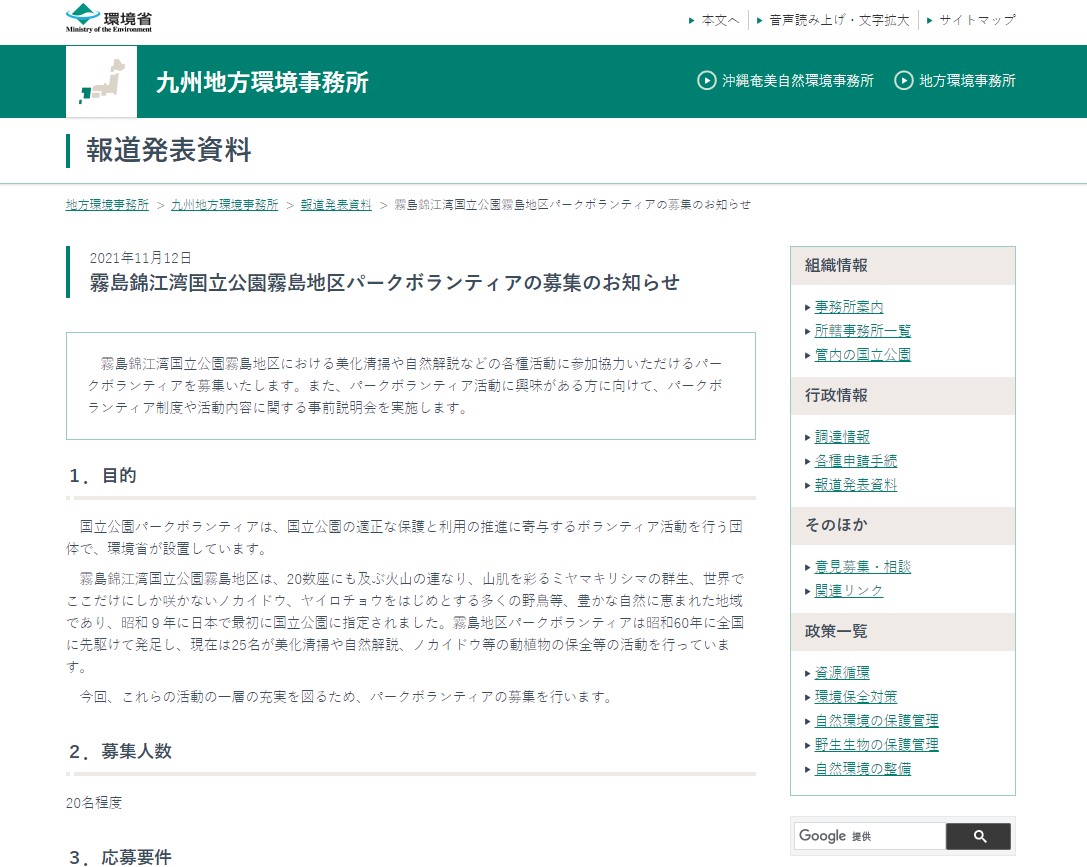This screenshot has height=867, width=1087.
Task: Click 地方環境事務所 in the breadcrumb
Action: pos(107,204)
